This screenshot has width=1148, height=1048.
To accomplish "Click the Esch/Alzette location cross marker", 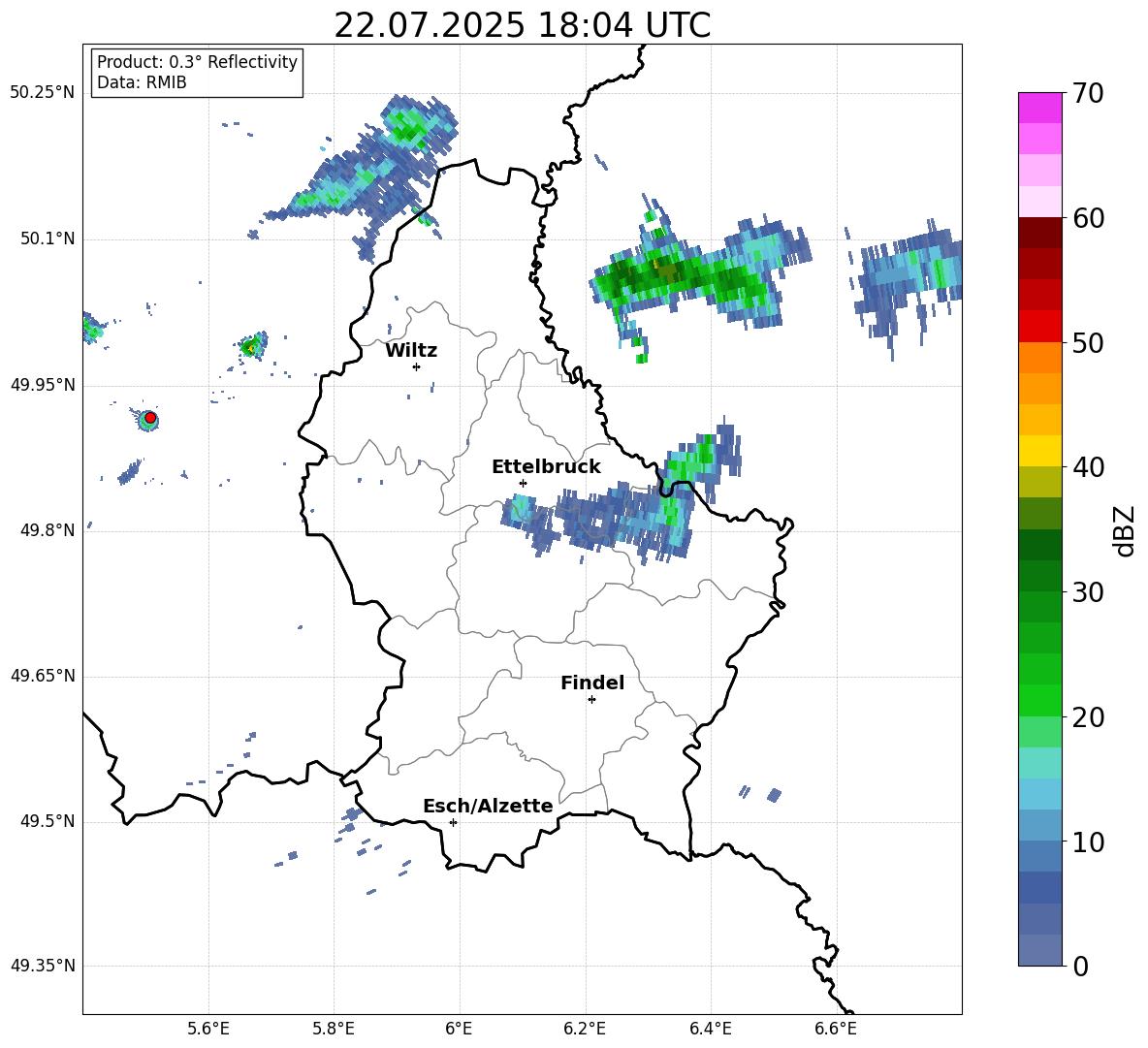I will (453, 822).
